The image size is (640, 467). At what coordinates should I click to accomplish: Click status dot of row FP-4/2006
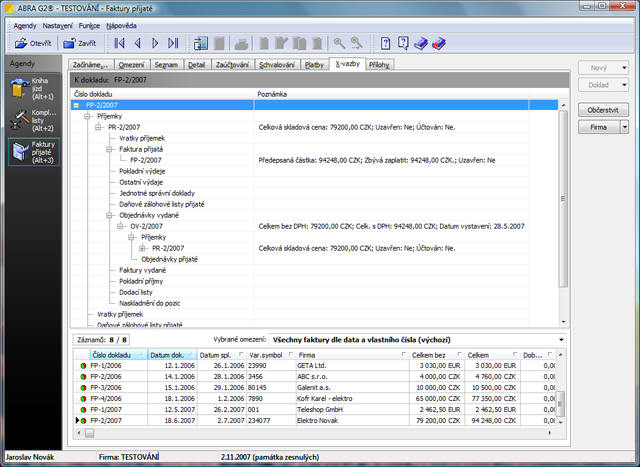click(83, 399)
